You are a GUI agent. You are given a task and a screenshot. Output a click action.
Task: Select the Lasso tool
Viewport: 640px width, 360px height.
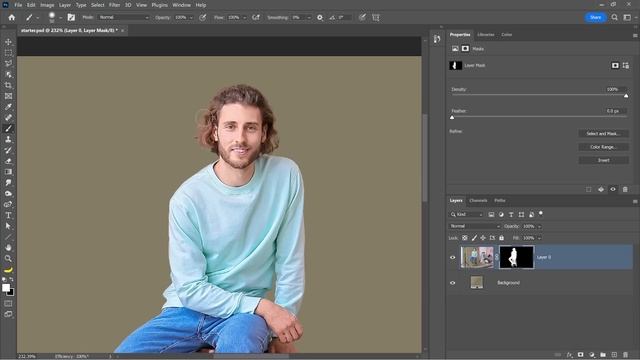click(8, 63)
